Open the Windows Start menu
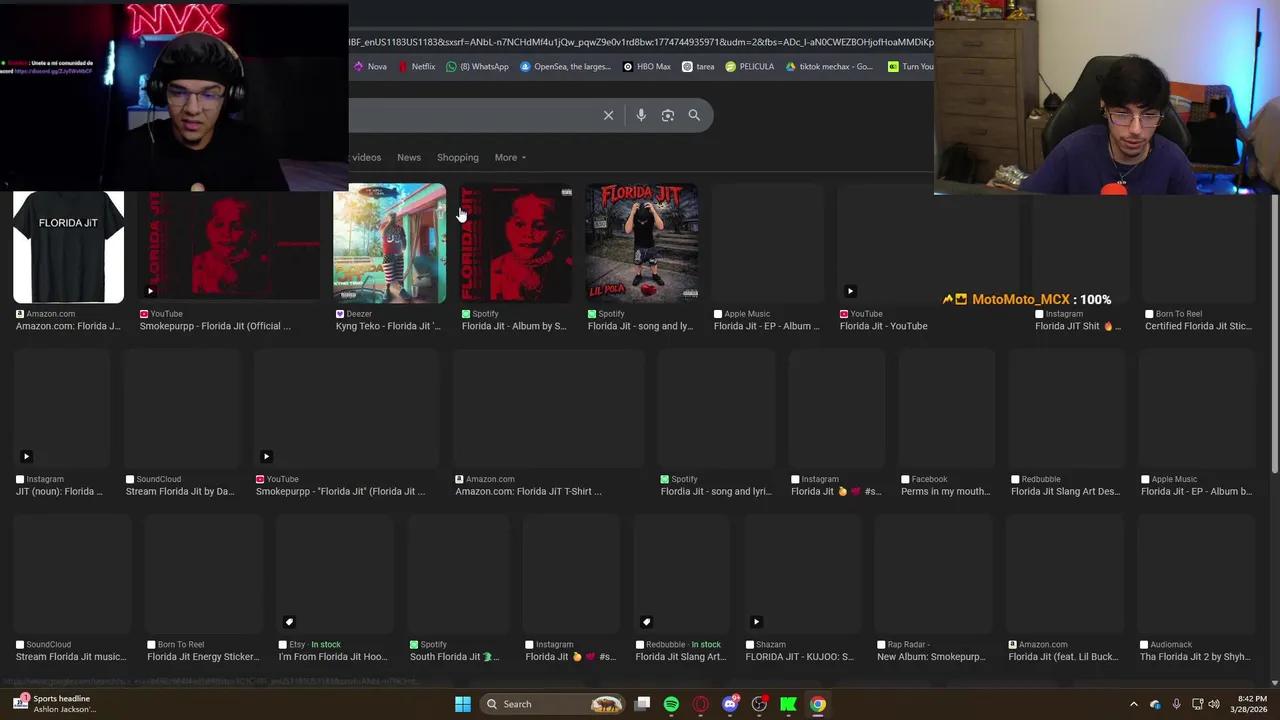This screenshot has width=1280, height=720. [463, 704]
